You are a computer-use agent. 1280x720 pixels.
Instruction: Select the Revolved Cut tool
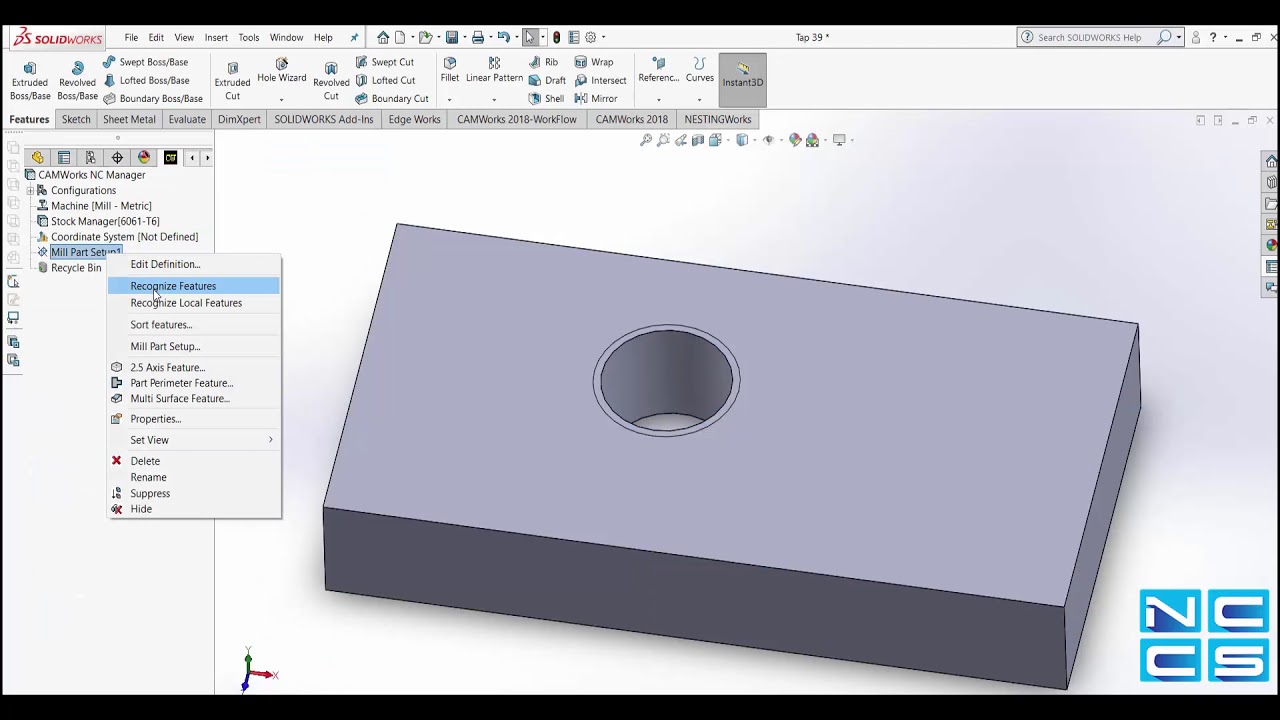(331, 80)
